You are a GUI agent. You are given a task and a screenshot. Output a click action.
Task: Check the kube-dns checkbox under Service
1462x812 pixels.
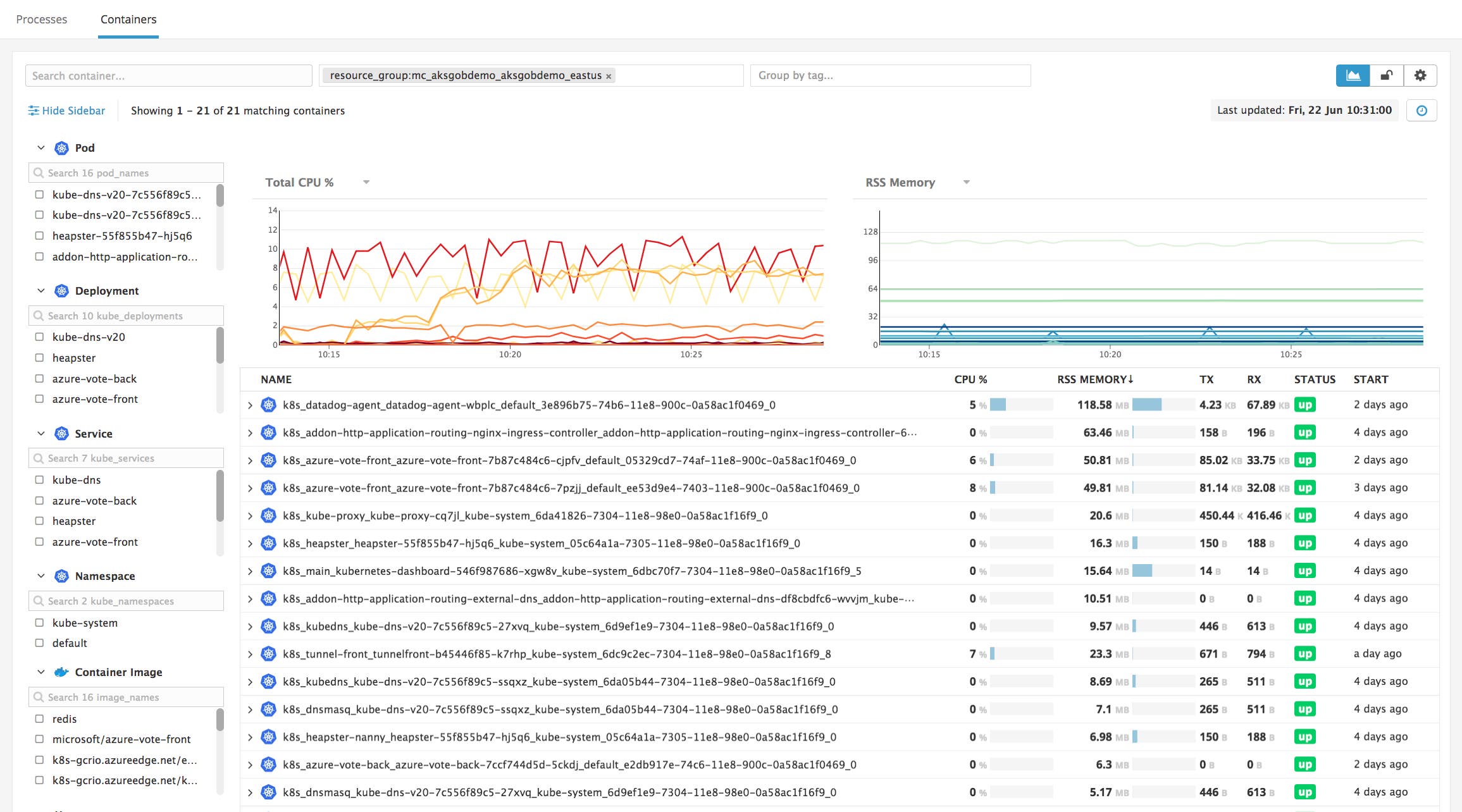40,479
